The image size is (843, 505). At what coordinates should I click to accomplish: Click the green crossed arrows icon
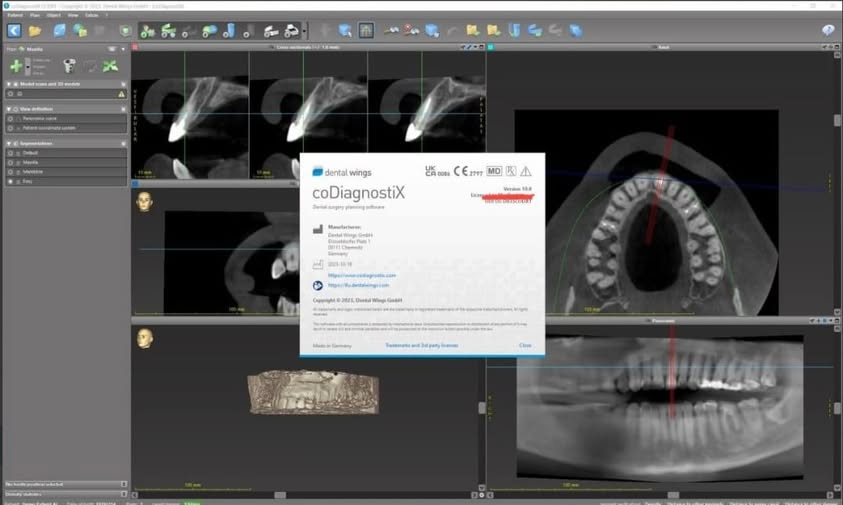pyautogui.click(x=110, y=66)
